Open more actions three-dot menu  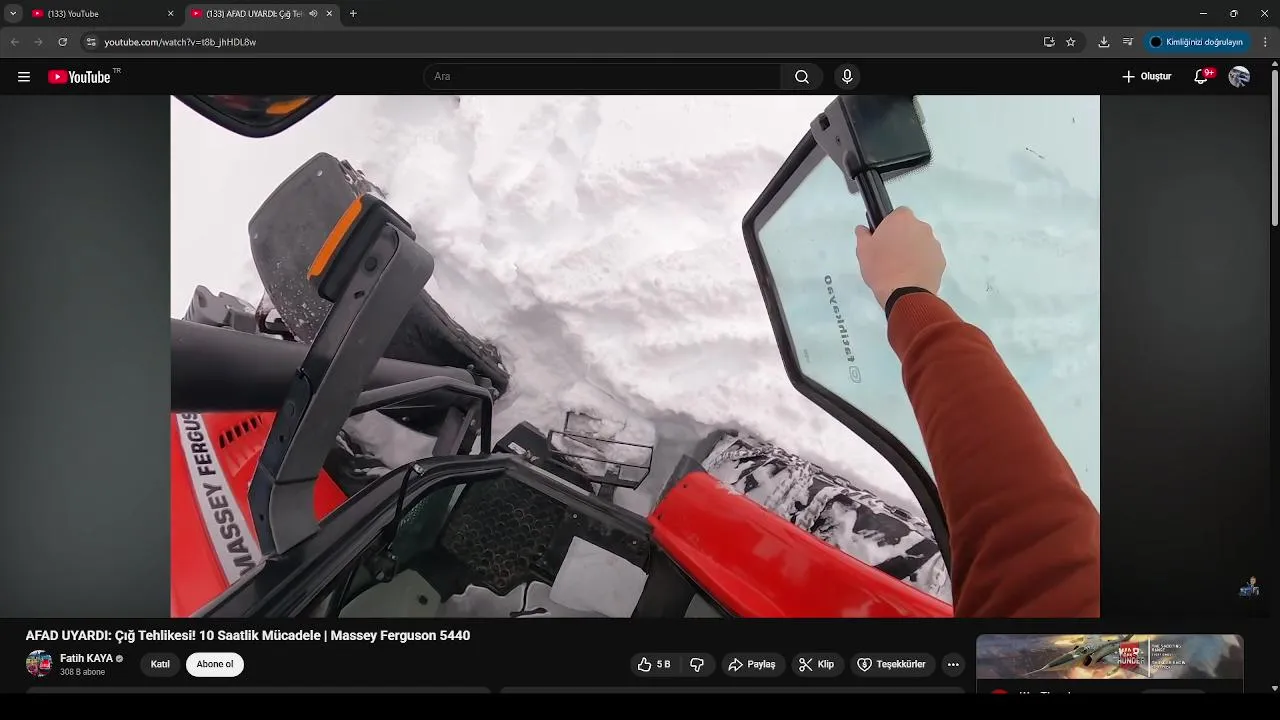(x=953, y=664)
